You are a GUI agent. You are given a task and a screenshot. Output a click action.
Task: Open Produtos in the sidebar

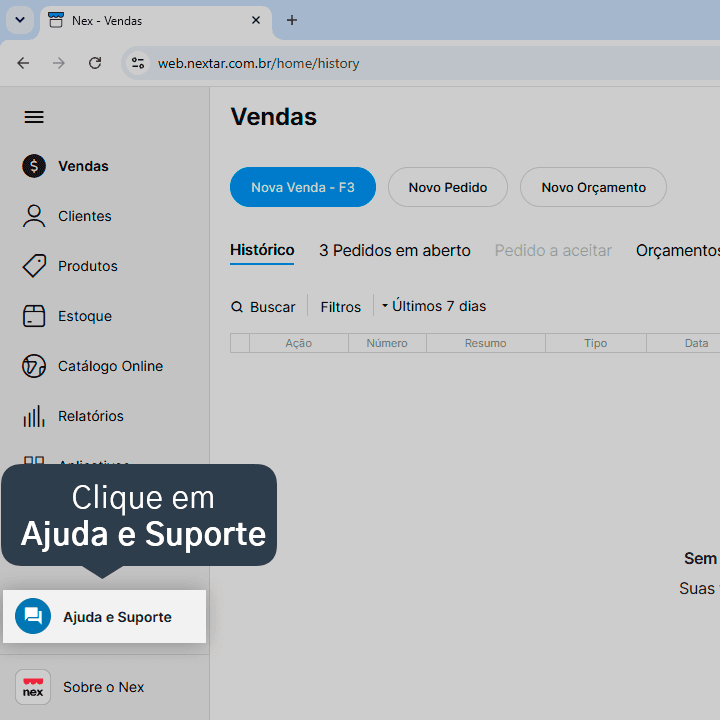pos(88,266)
